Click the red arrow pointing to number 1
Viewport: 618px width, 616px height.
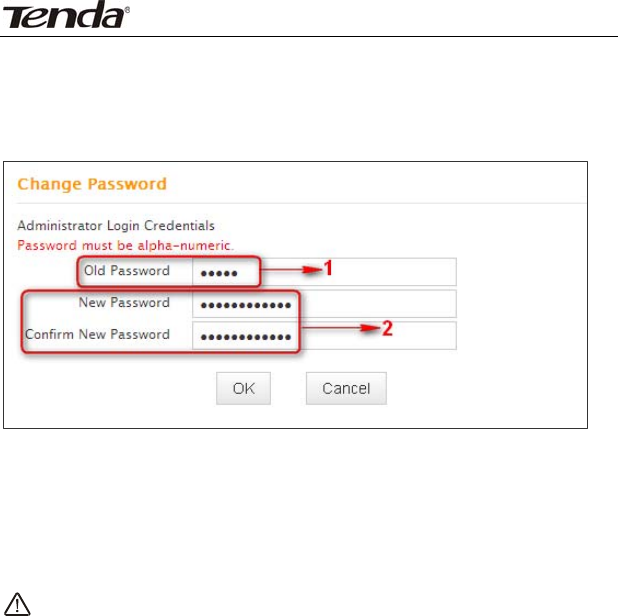click(292, 270)
